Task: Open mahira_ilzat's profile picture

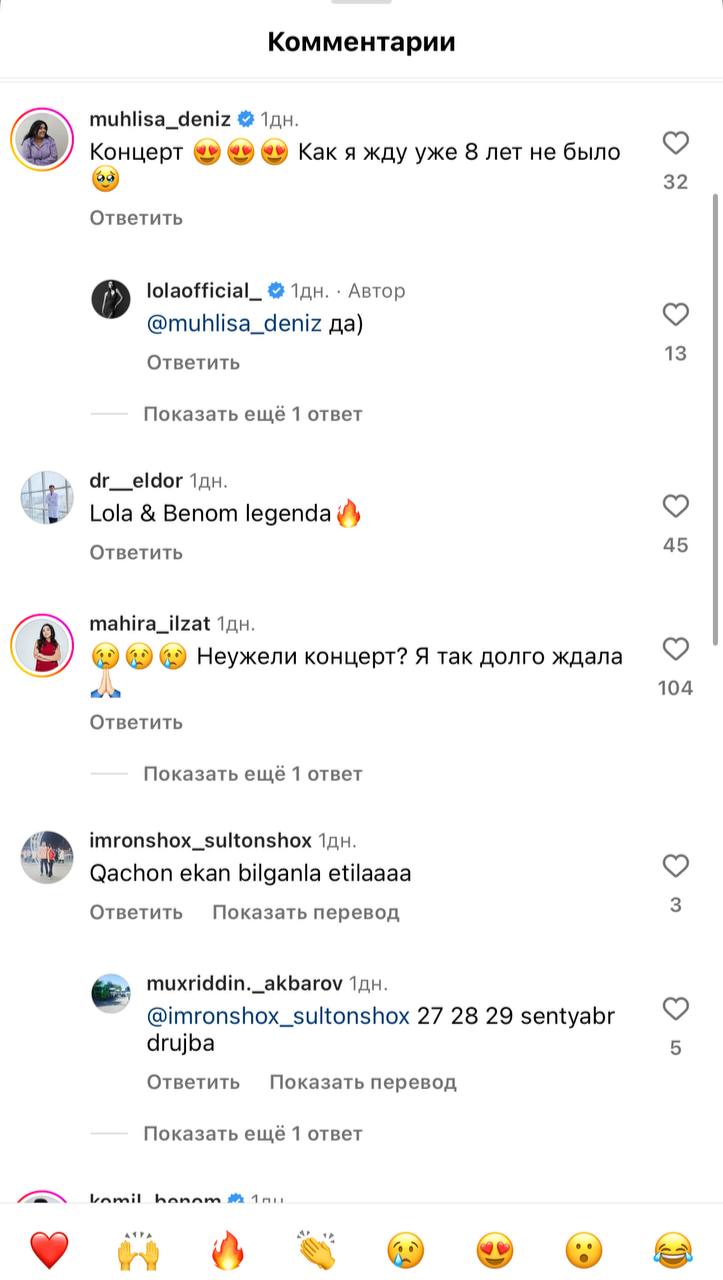Action: (42, 648)
